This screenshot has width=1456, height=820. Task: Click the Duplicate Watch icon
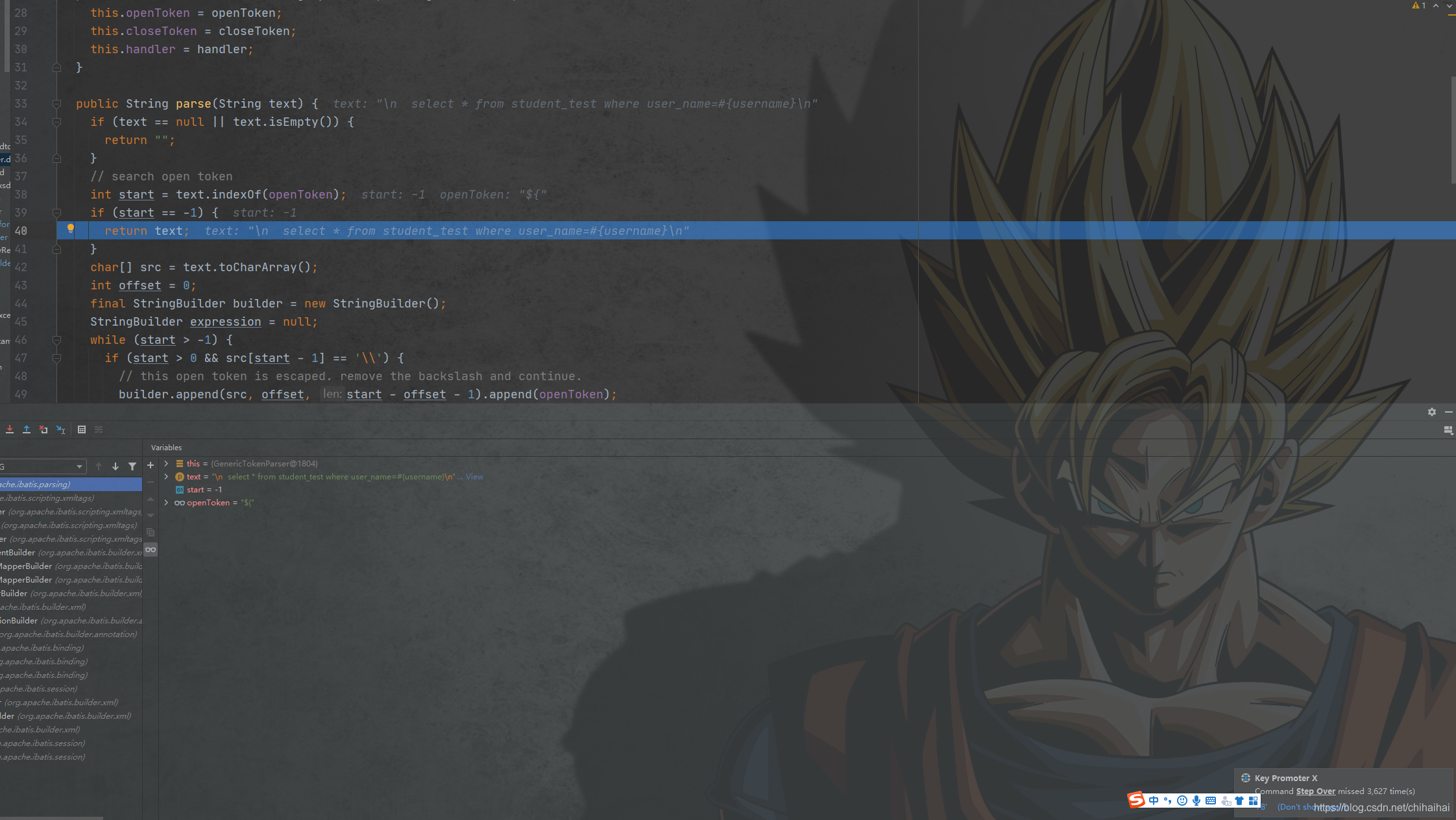[151, 533]
